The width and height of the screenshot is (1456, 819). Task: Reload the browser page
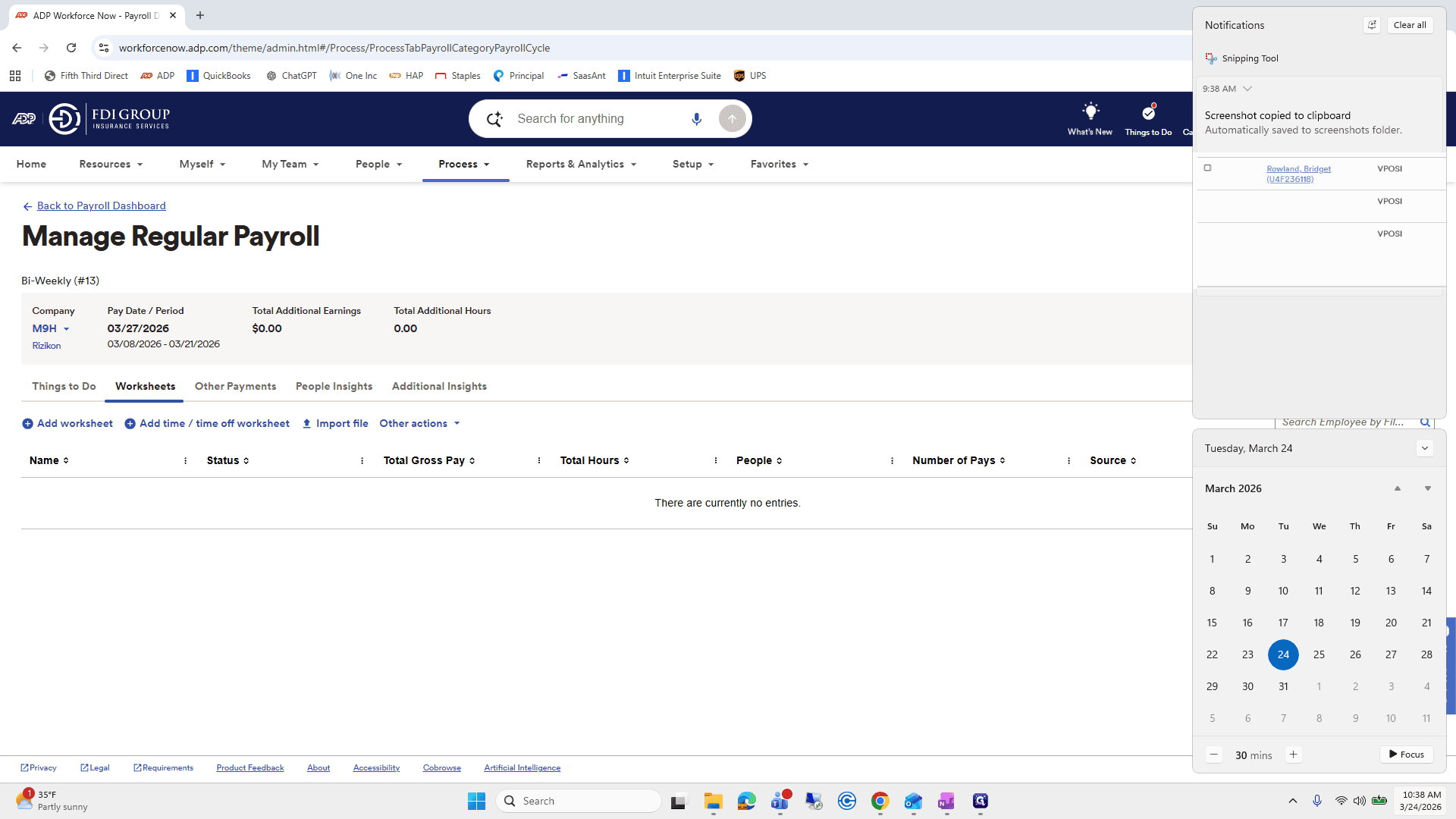71,48
